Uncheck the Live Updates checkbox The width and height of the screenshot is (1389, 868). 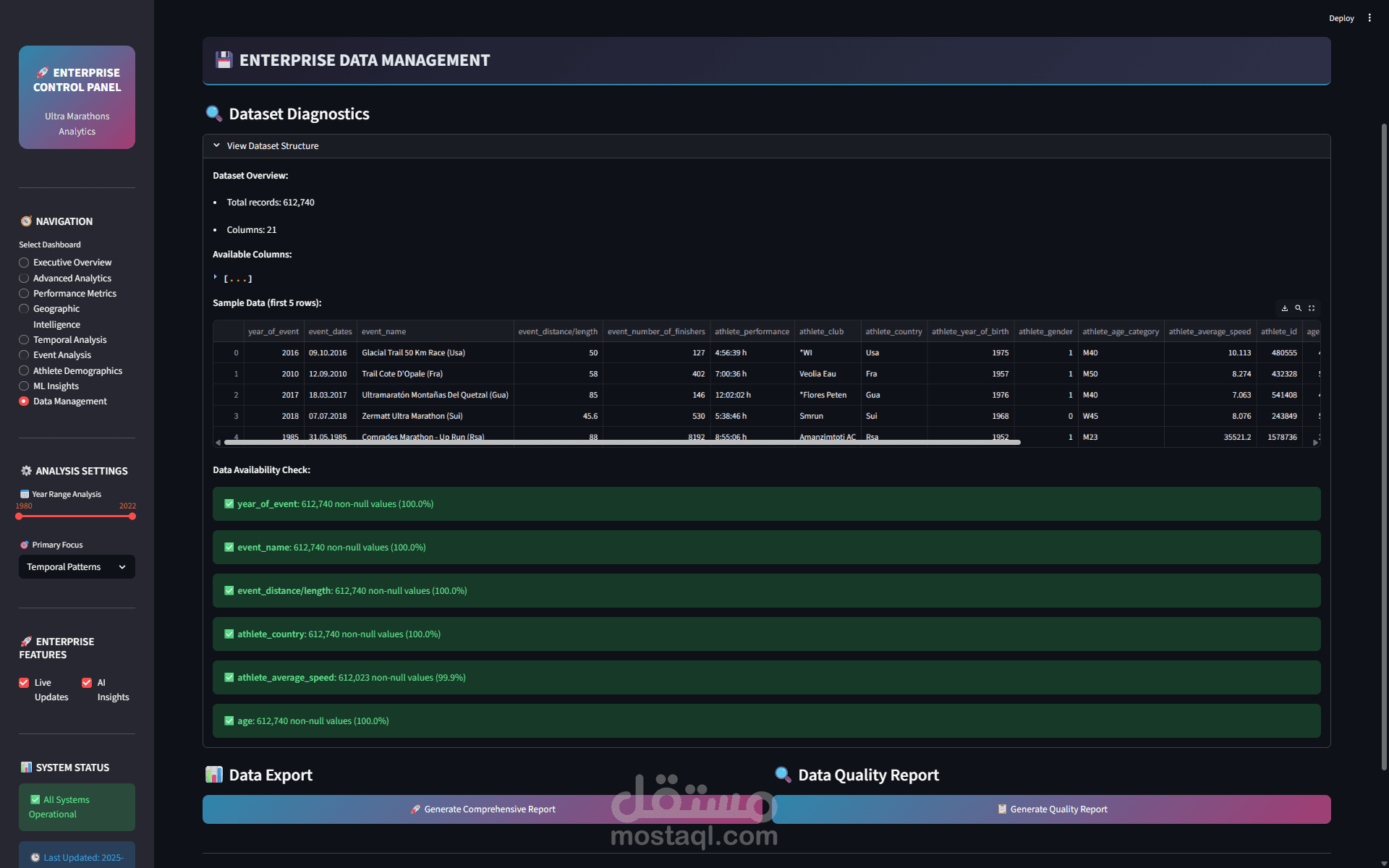coord(24,683)
